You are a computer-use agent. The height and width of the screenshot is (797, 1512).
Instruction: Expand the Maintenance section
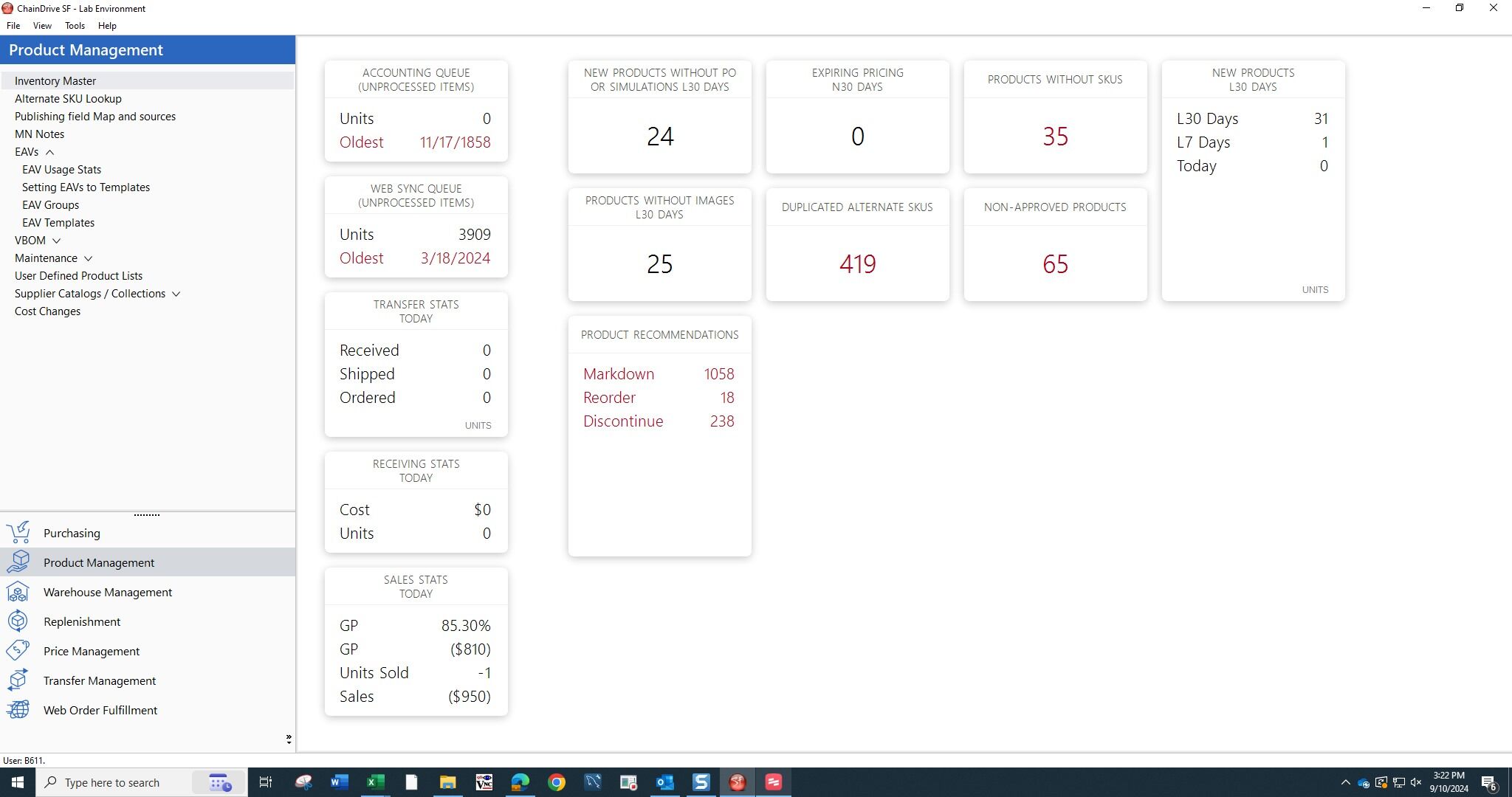88,258
